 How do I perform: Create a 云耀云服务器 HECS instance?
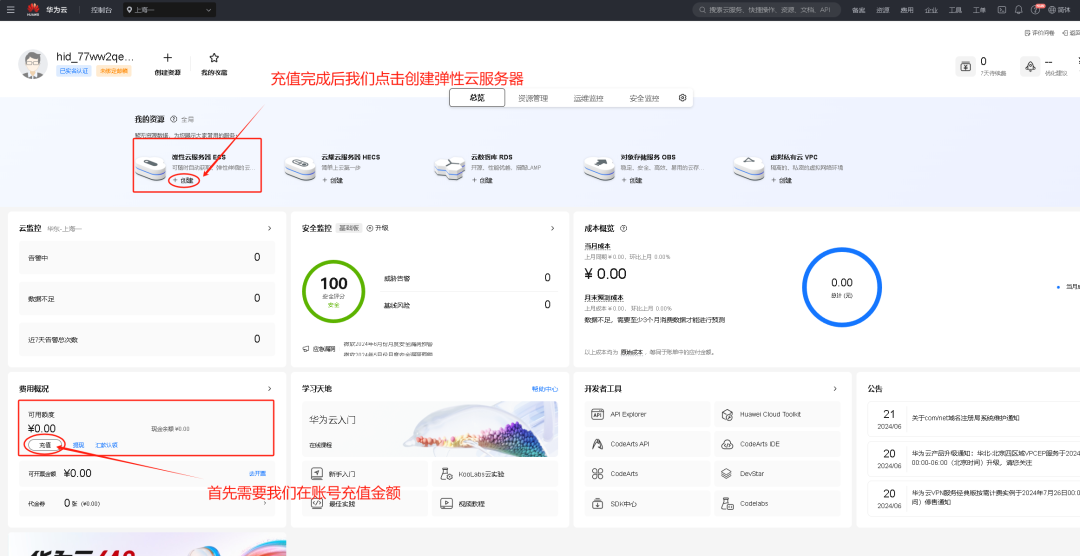333,181
